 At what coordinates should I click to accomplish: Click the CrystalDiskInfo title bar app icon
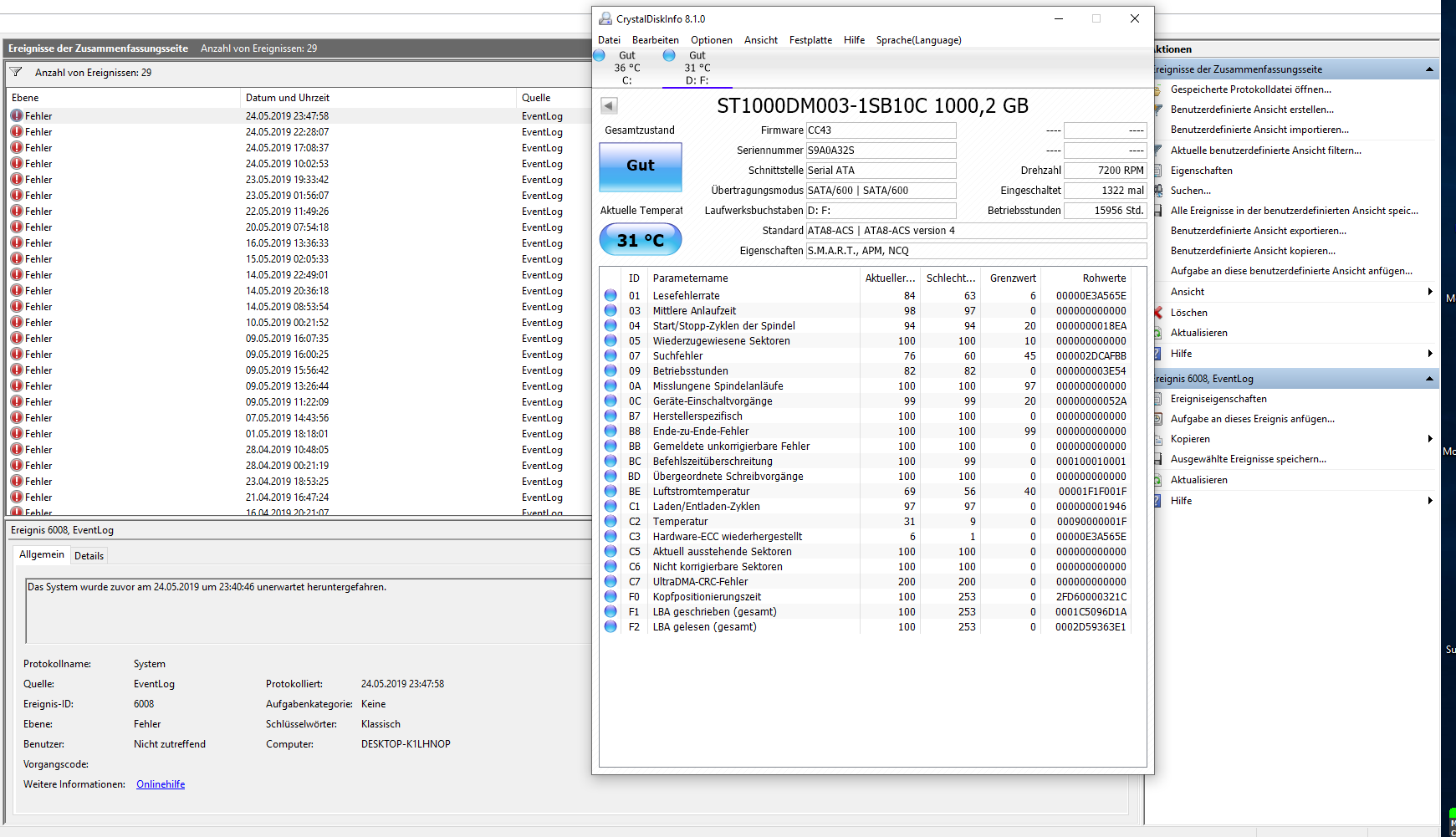605,18
